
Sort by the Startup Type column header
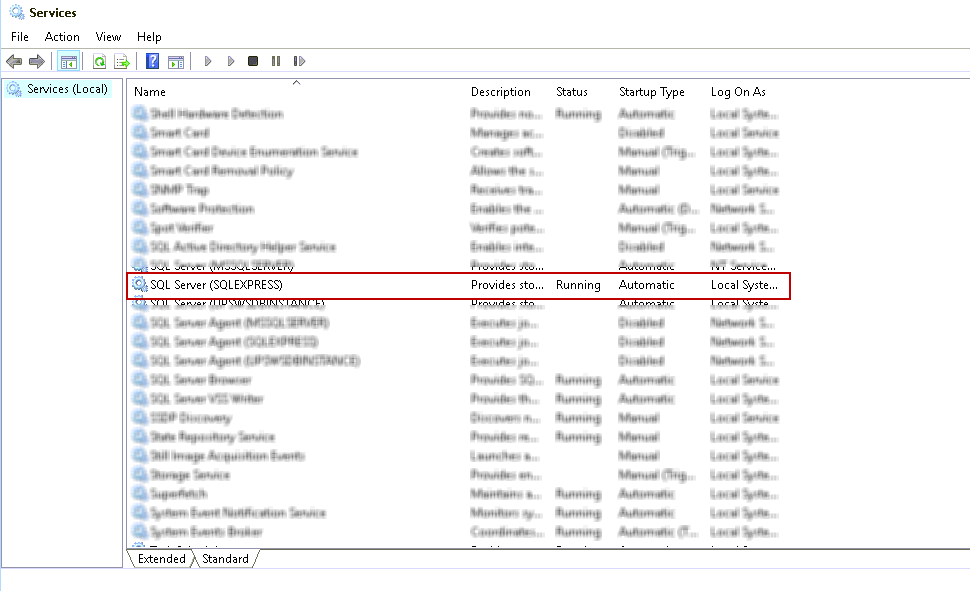[x=651, y=92]
